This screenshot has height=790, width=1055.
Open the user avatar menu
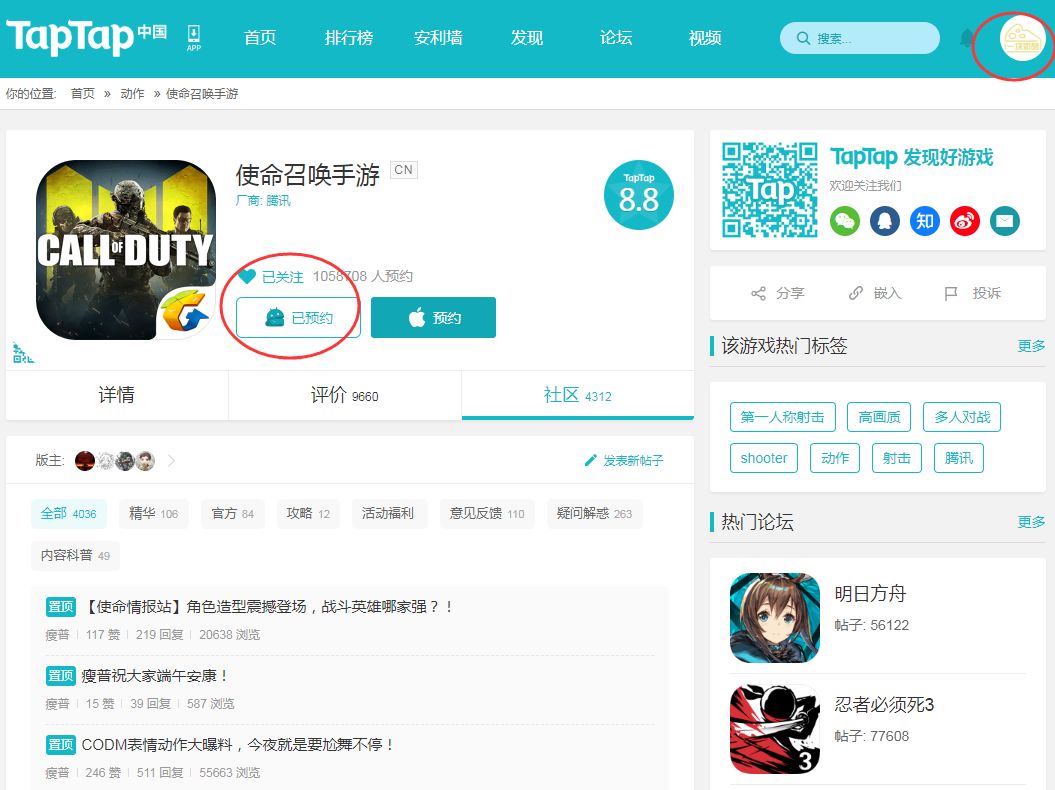(1021, 40)
